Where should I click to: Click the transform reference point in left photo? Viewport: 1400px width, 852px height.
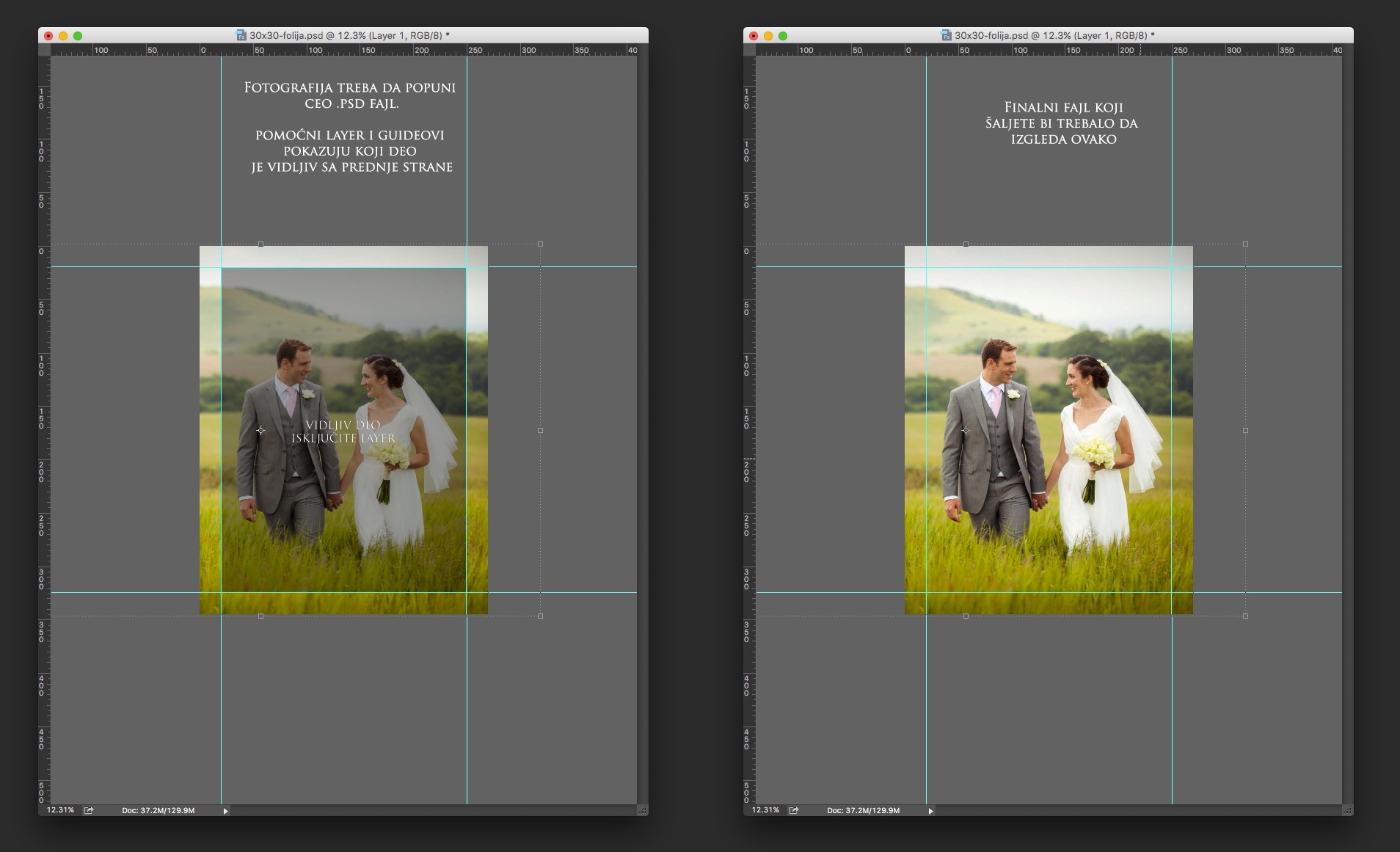(260, 431)
